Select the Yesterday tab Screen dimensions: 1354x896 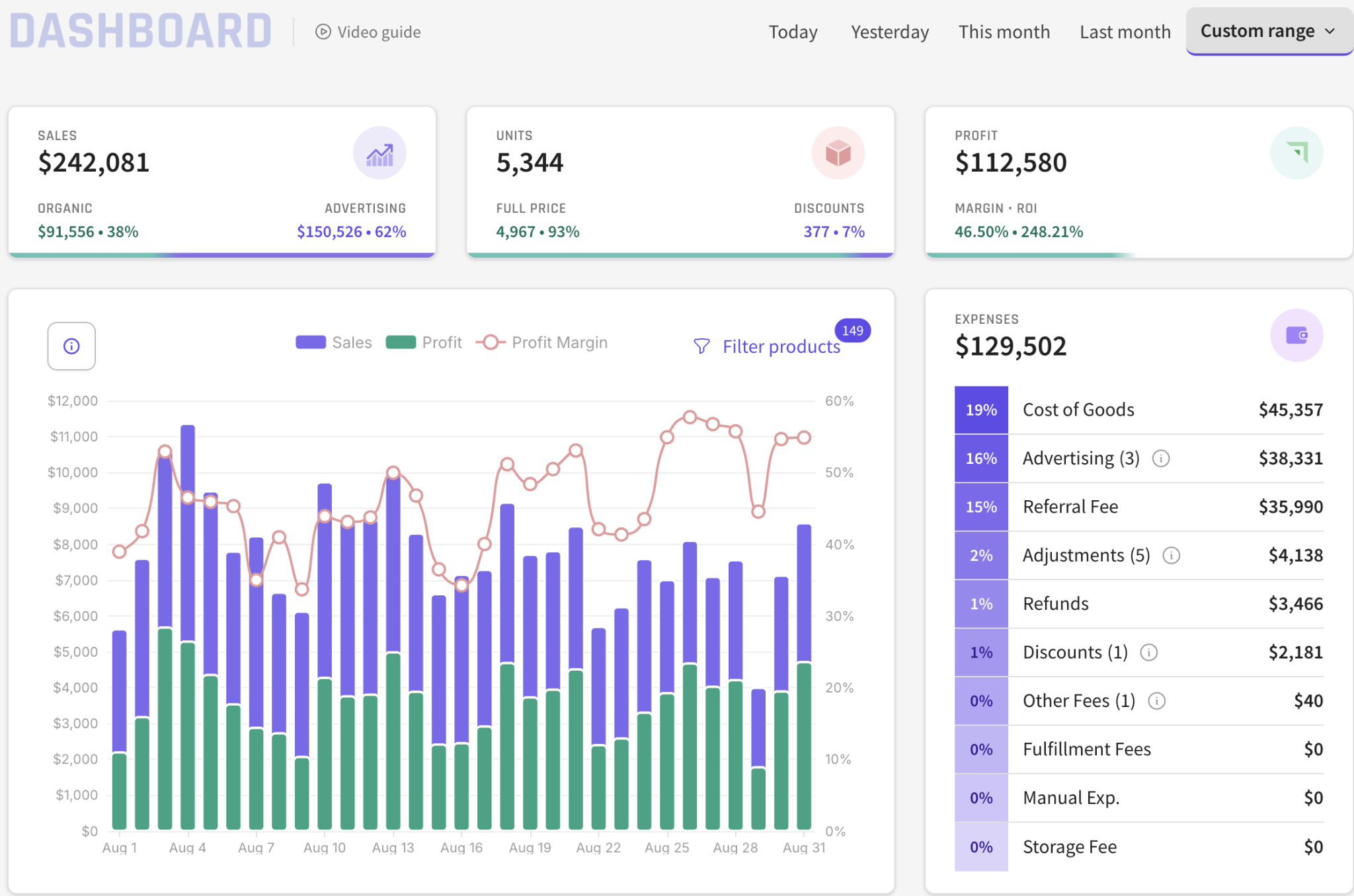(x=890, y=32)
